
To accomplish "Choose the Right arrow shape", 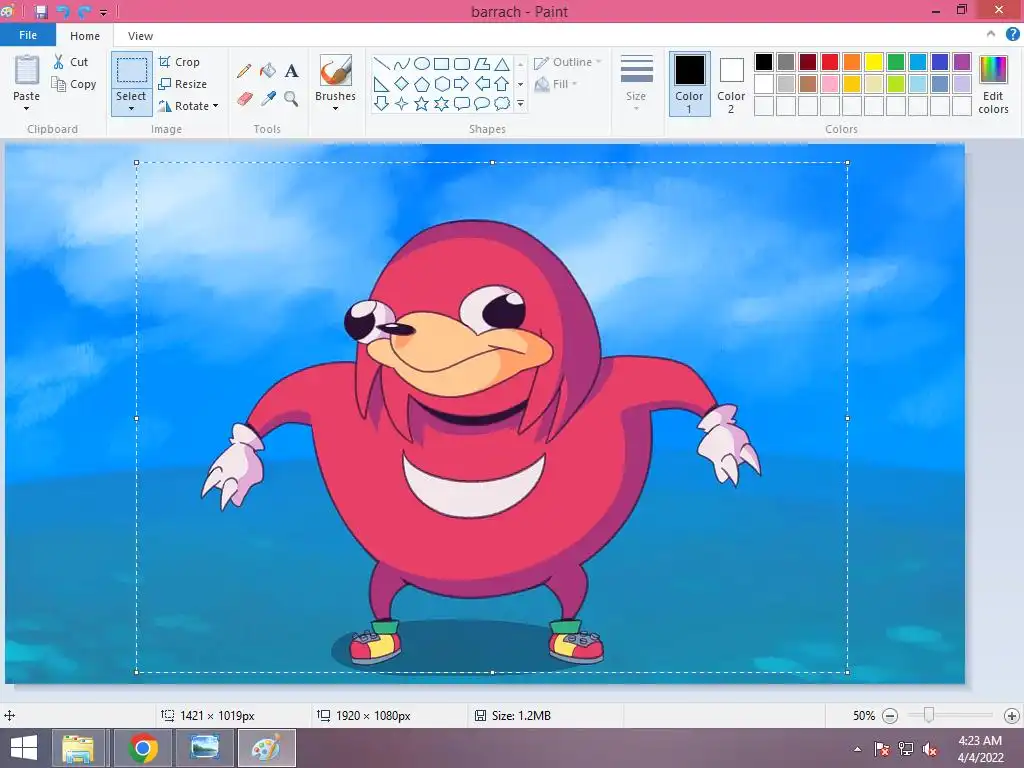I will pos(462,84).
